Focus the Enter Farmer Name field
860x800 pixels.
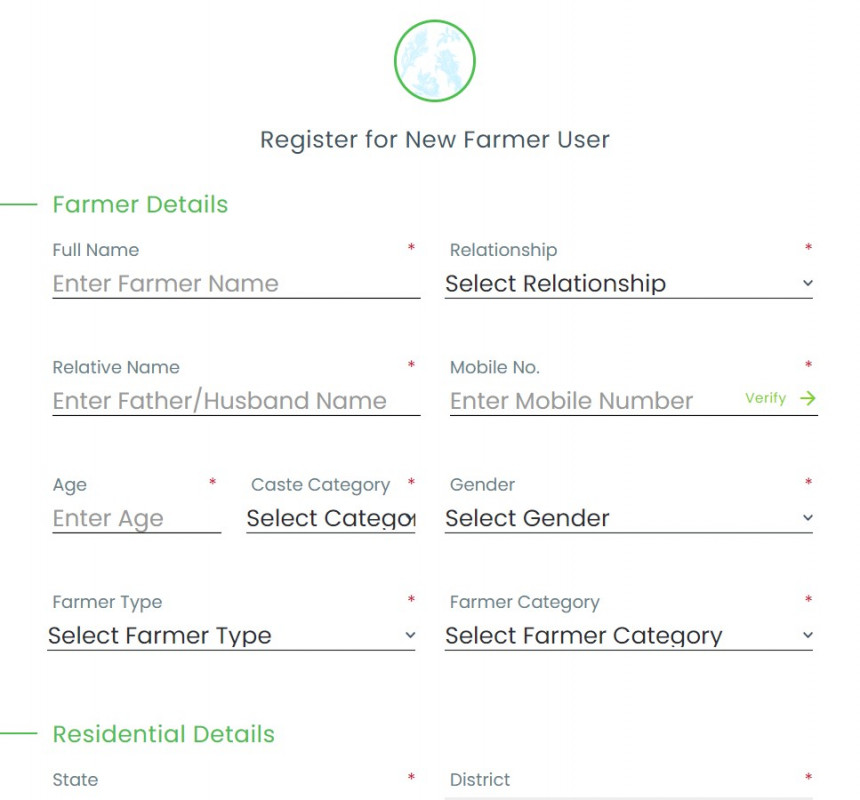pyautogui.click(x=235, y=284)
